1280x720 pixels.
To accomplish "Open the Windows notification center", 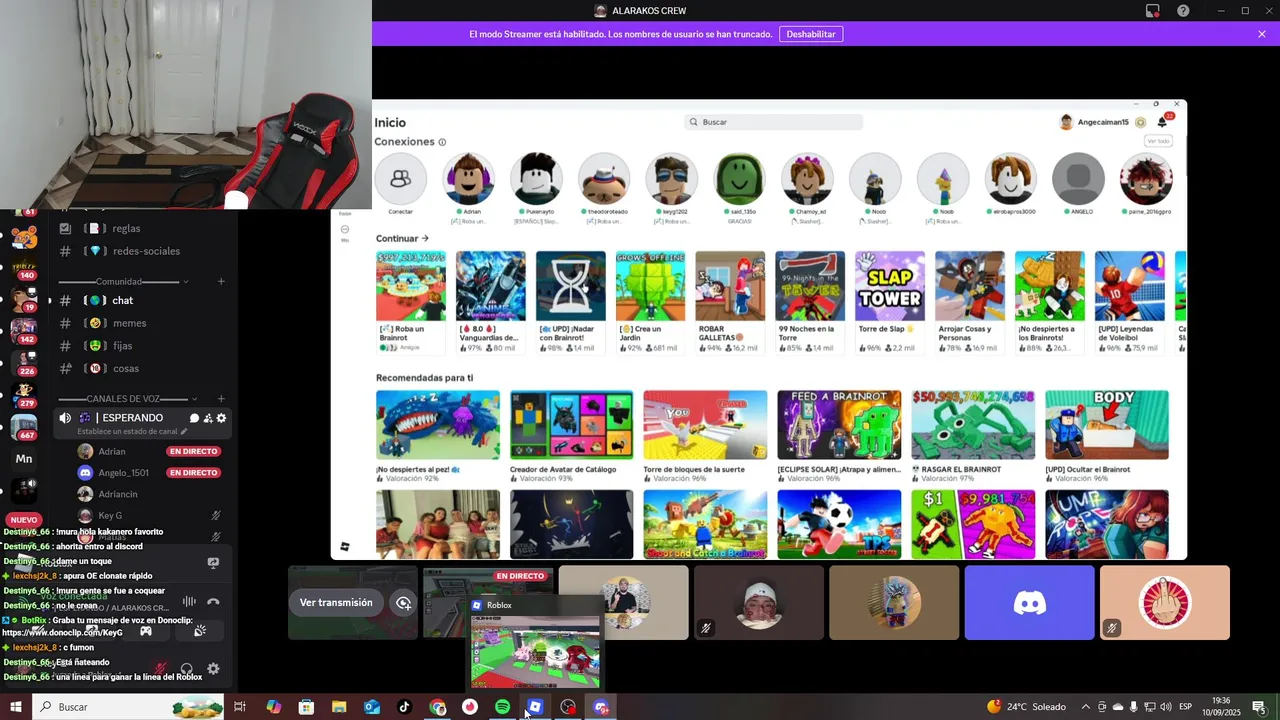I will pyautogui.click(x=1259, y=707).
